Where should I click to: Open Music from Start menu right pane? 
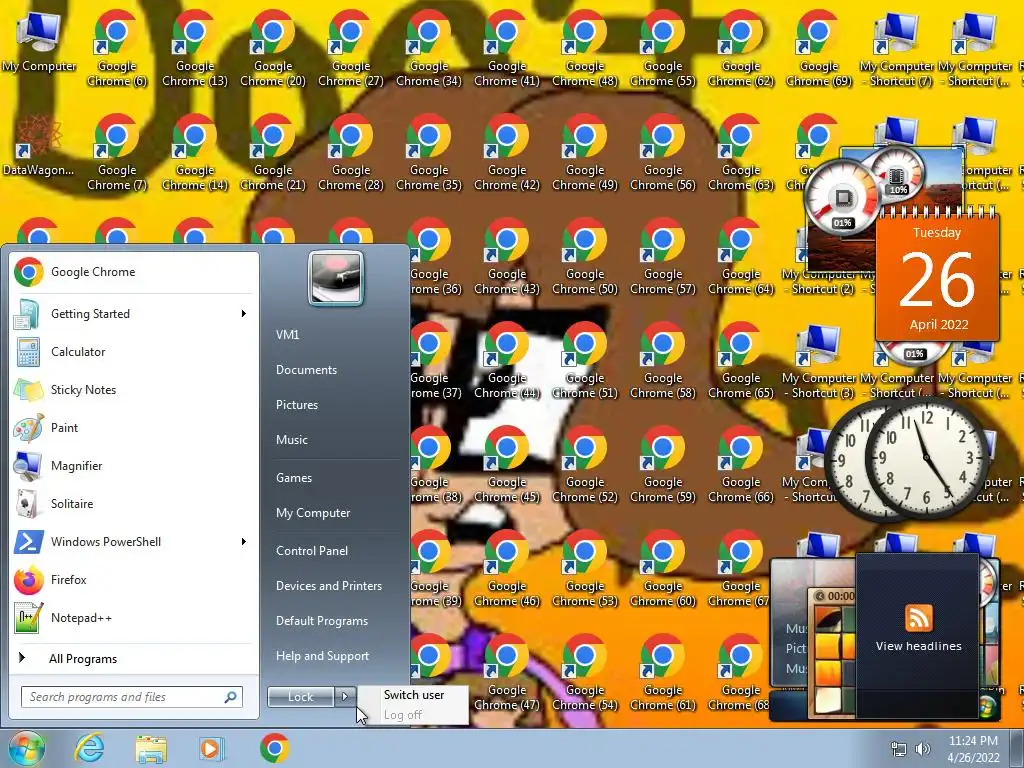point(291,440)
